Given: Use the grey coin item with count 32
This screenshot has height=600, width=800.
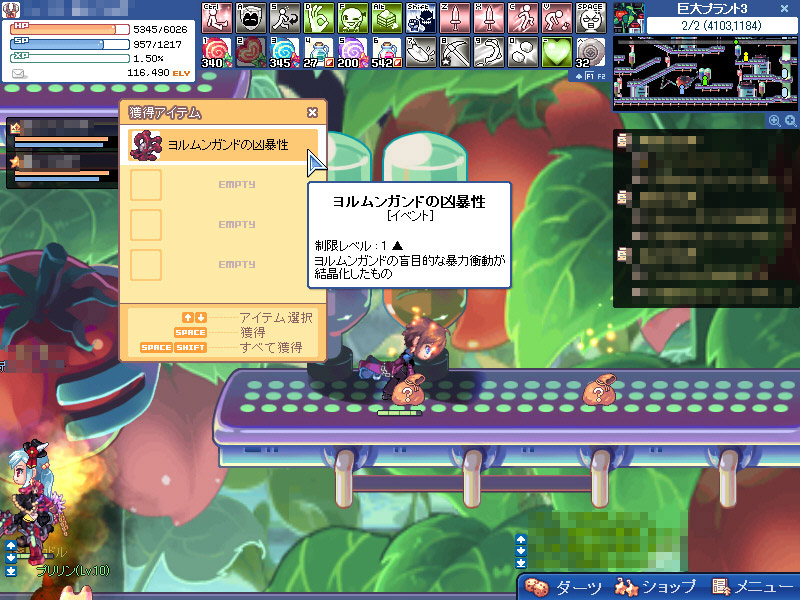Looking at the screenshot, I should click(591, 52).
